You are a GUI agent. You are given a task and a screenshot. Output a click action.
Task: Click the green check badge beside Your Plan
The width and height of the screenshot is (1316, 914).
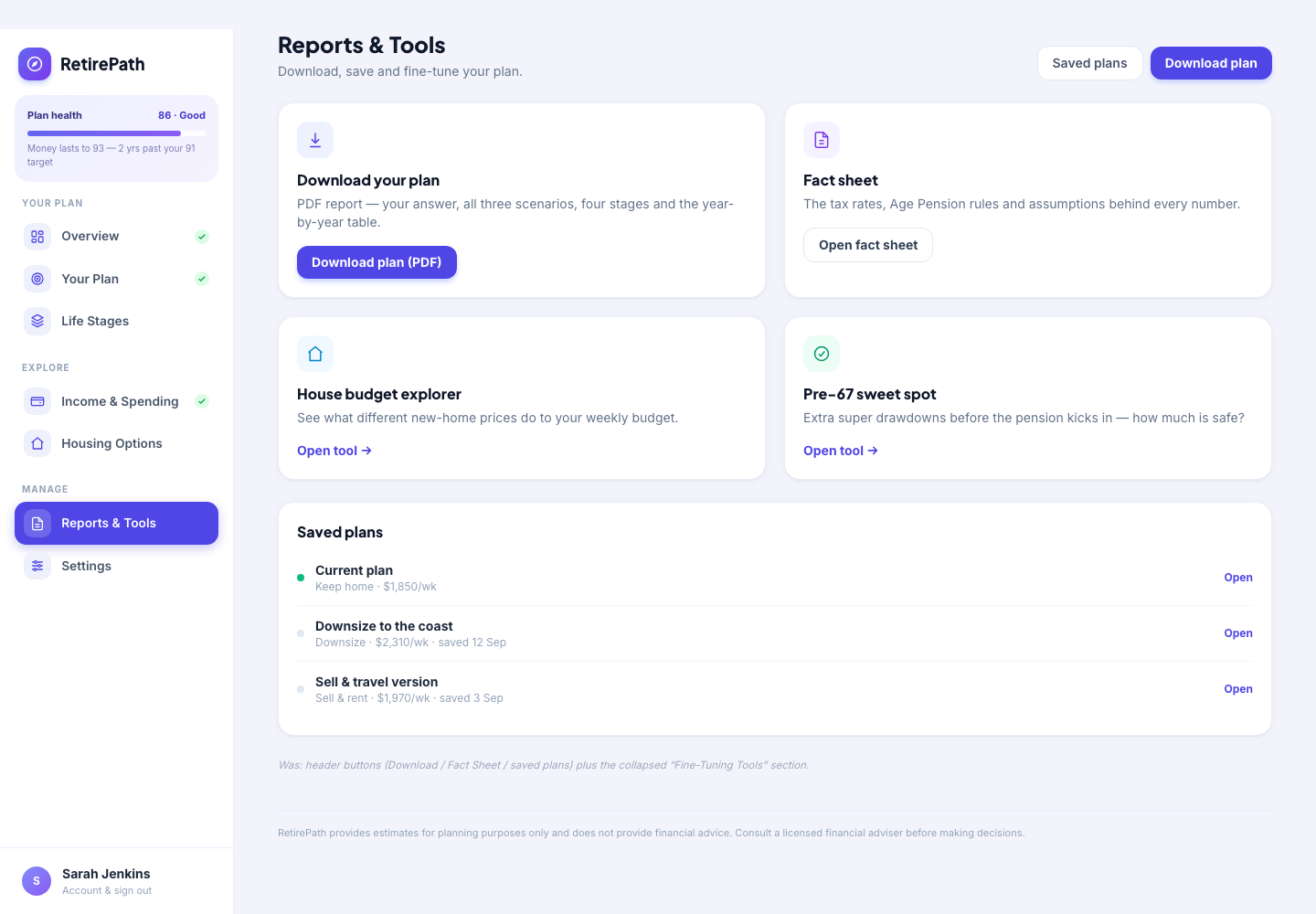coord(202,279)
